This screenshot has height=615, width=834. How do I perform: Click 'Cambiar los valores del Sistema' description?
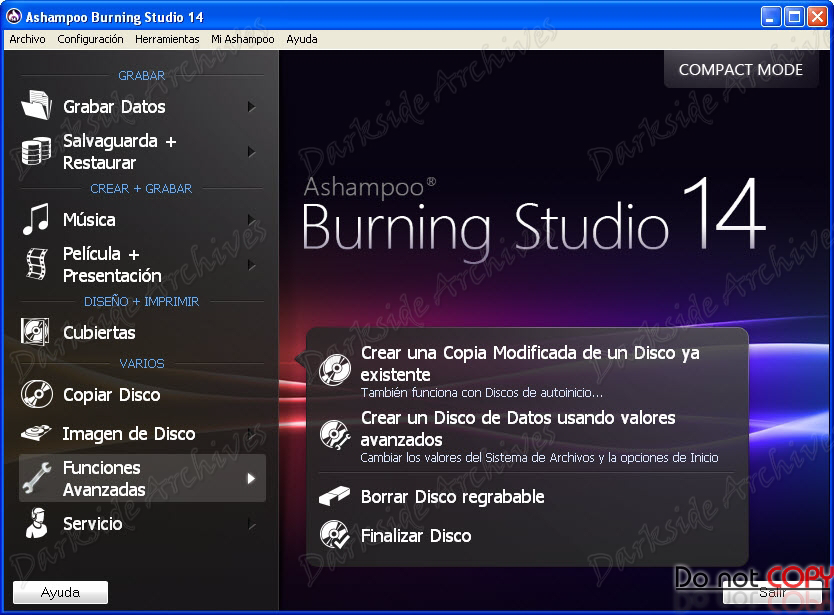point(539,458)
